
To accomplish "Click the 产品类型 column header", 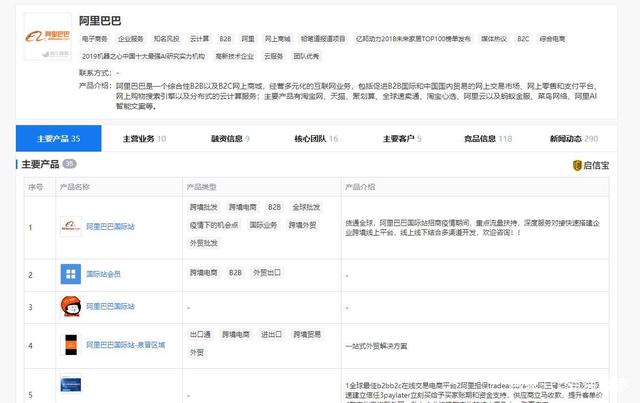I will pos(201,187).
